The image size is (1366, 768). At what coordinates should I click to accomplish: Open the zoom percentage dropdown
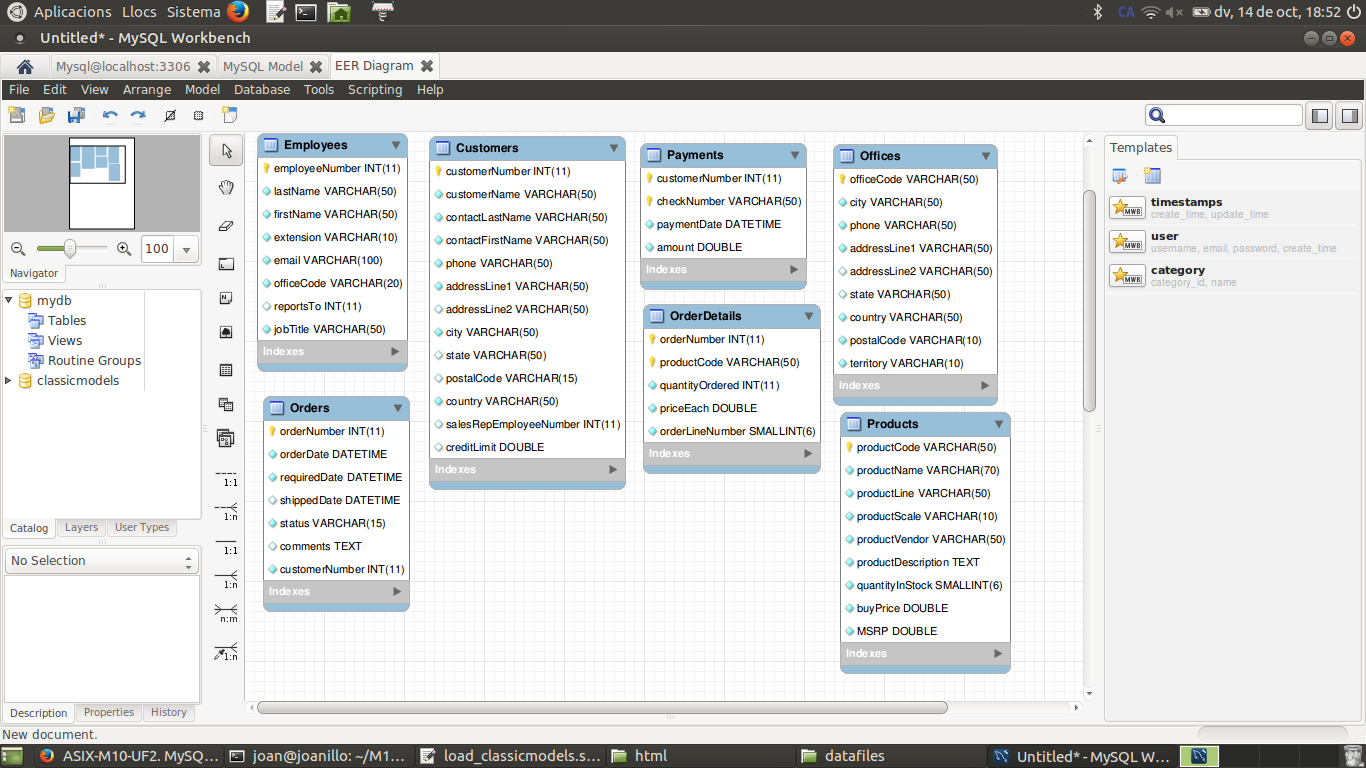tap(187, 249)
